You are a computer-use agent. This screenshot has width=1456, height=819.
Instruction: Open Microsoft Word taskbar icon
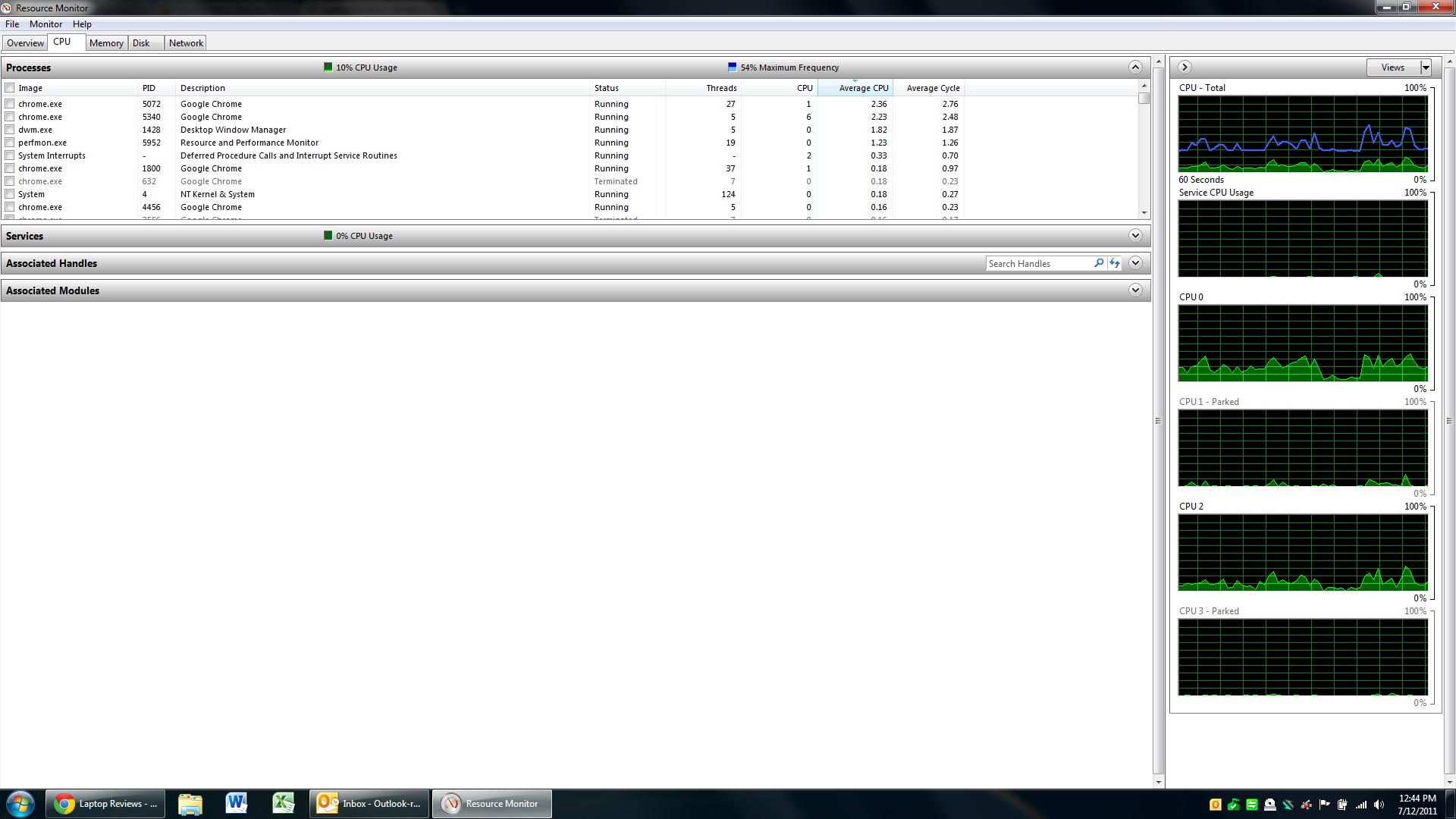point(236,804)
